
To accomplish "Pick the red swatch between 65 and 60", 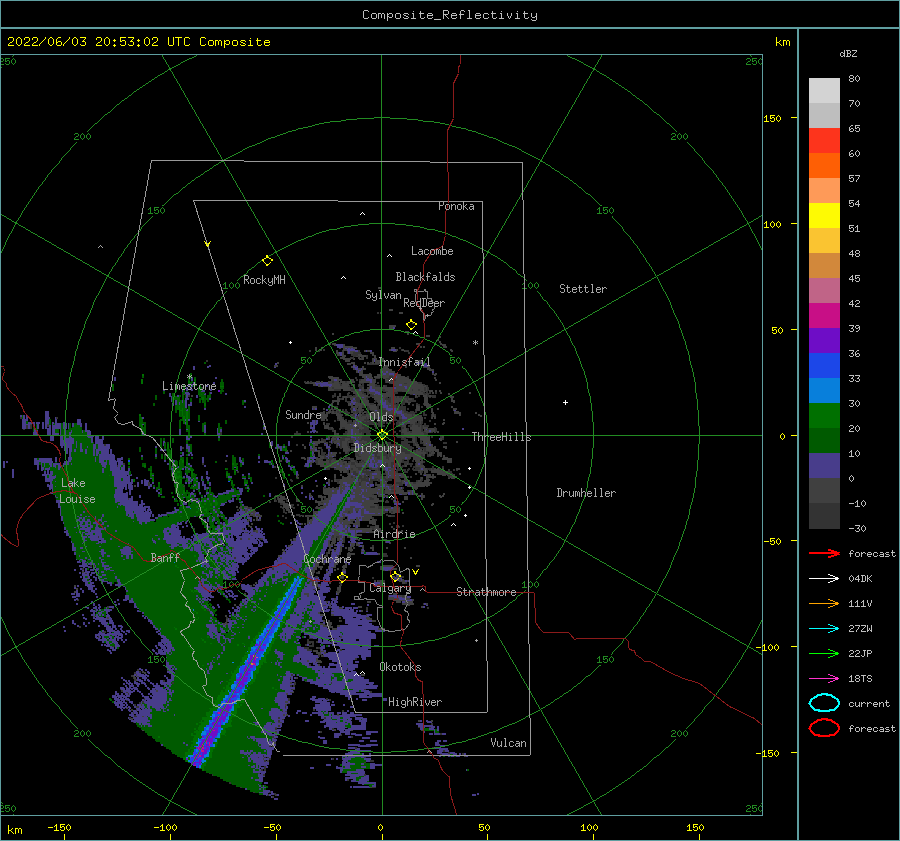I will [824, 141].
